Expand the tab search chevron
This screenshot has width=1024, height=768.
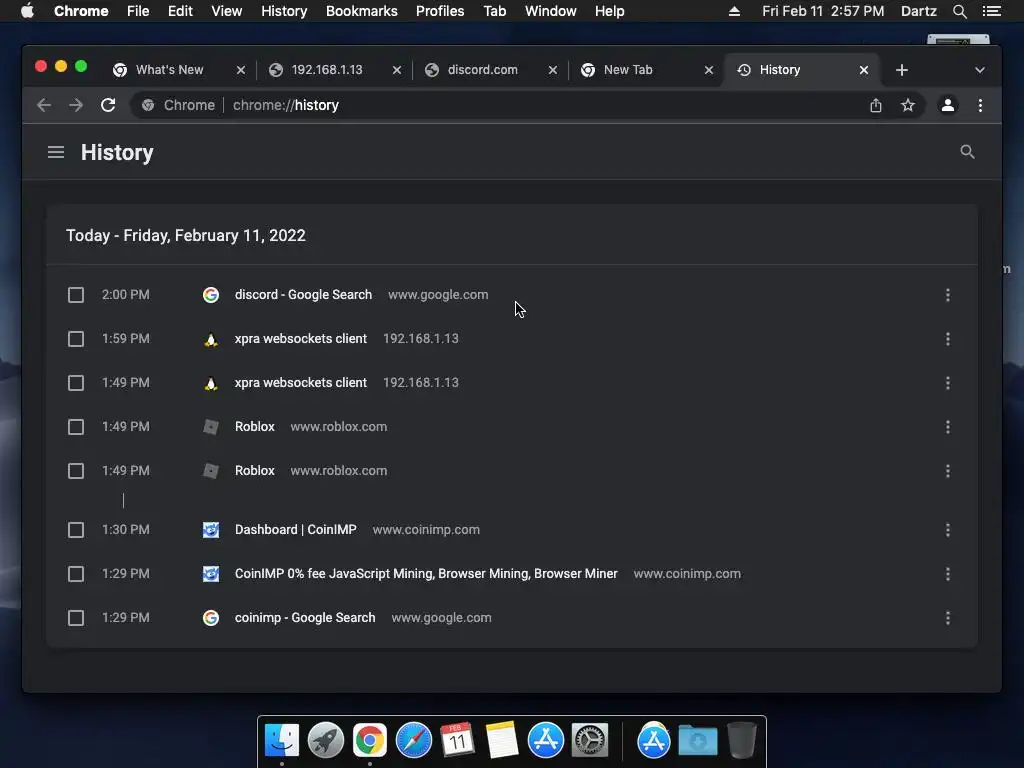(x=980, y=70)
